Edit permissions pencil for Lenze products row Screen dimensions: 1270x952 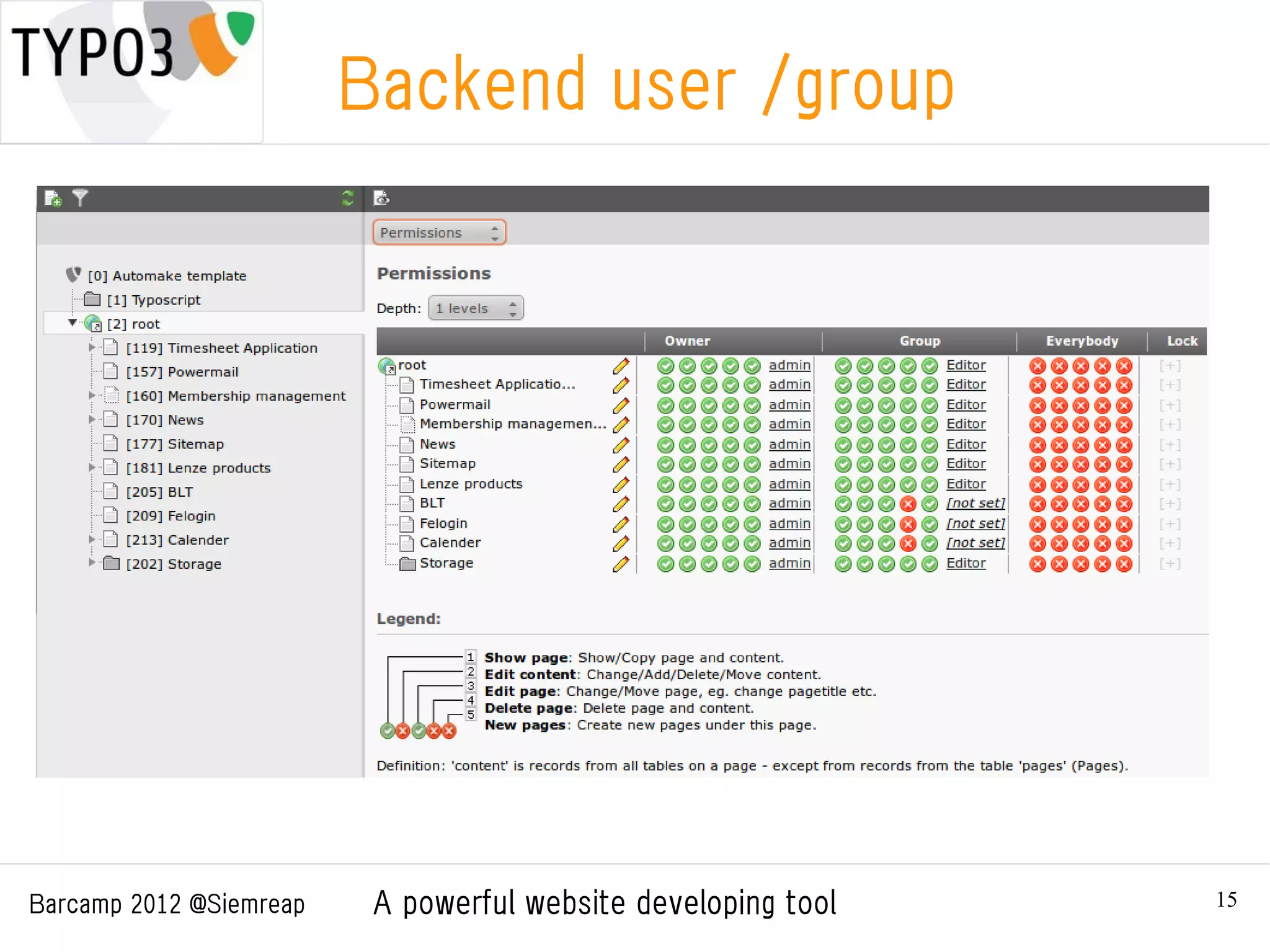coord(621,484)
